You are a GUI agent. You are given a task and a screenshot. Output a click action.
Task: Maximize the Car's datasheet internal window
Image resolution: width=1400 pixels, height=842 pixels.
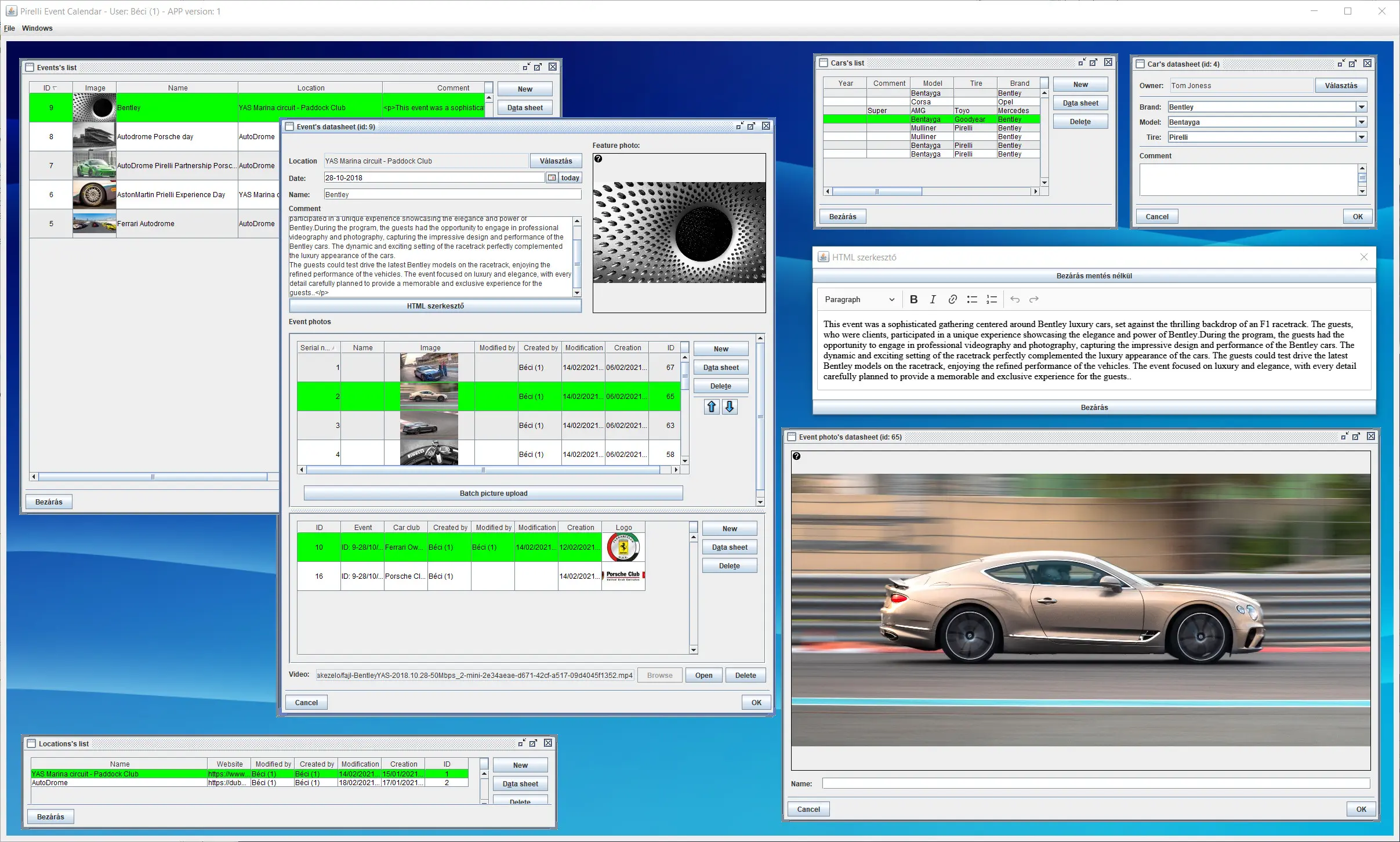pyautogui.click(x=1353, y=64)
